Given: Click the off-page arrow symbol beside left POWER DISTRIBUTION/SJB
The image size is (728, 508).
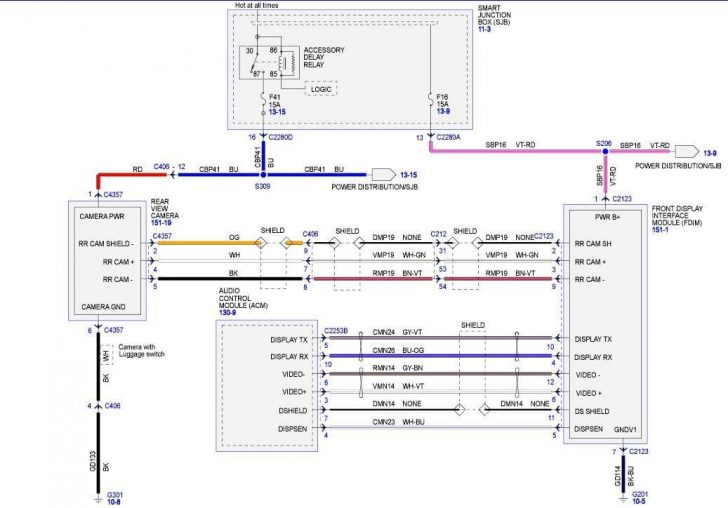Looking at the screenshot, I should [x=384, y=175].
